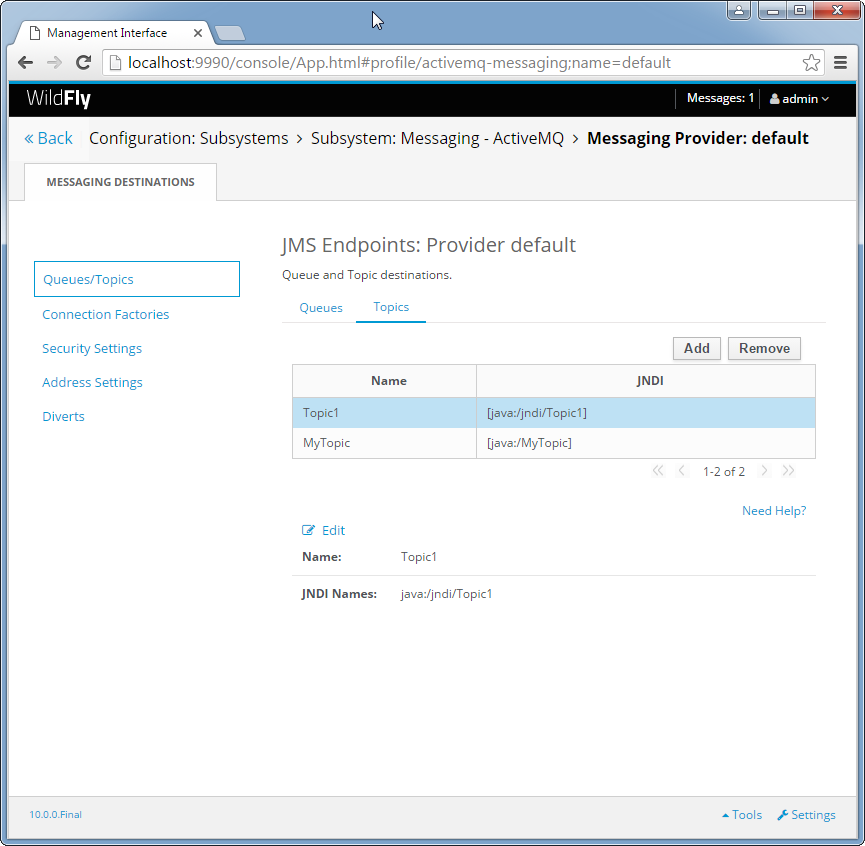Viewport: 865px width, 846px height.
Task: Select the MyTopic row name cell
Action: 385,443
